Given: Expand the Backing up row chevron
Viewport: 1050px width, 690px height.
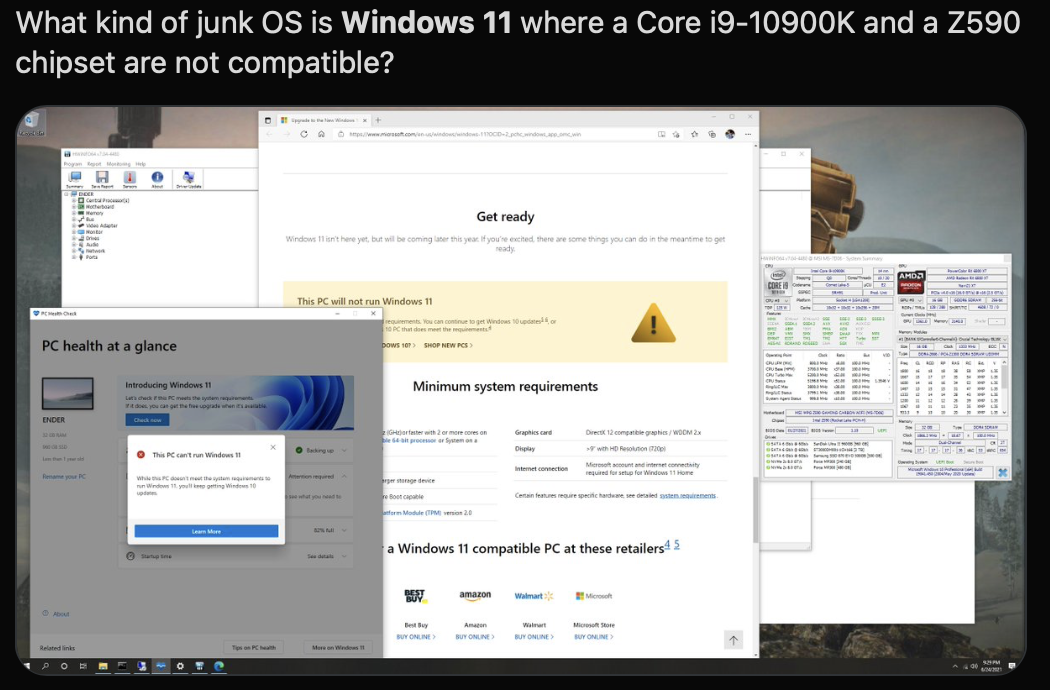Looking at the screenshot, I should click(x=344, y=450).
